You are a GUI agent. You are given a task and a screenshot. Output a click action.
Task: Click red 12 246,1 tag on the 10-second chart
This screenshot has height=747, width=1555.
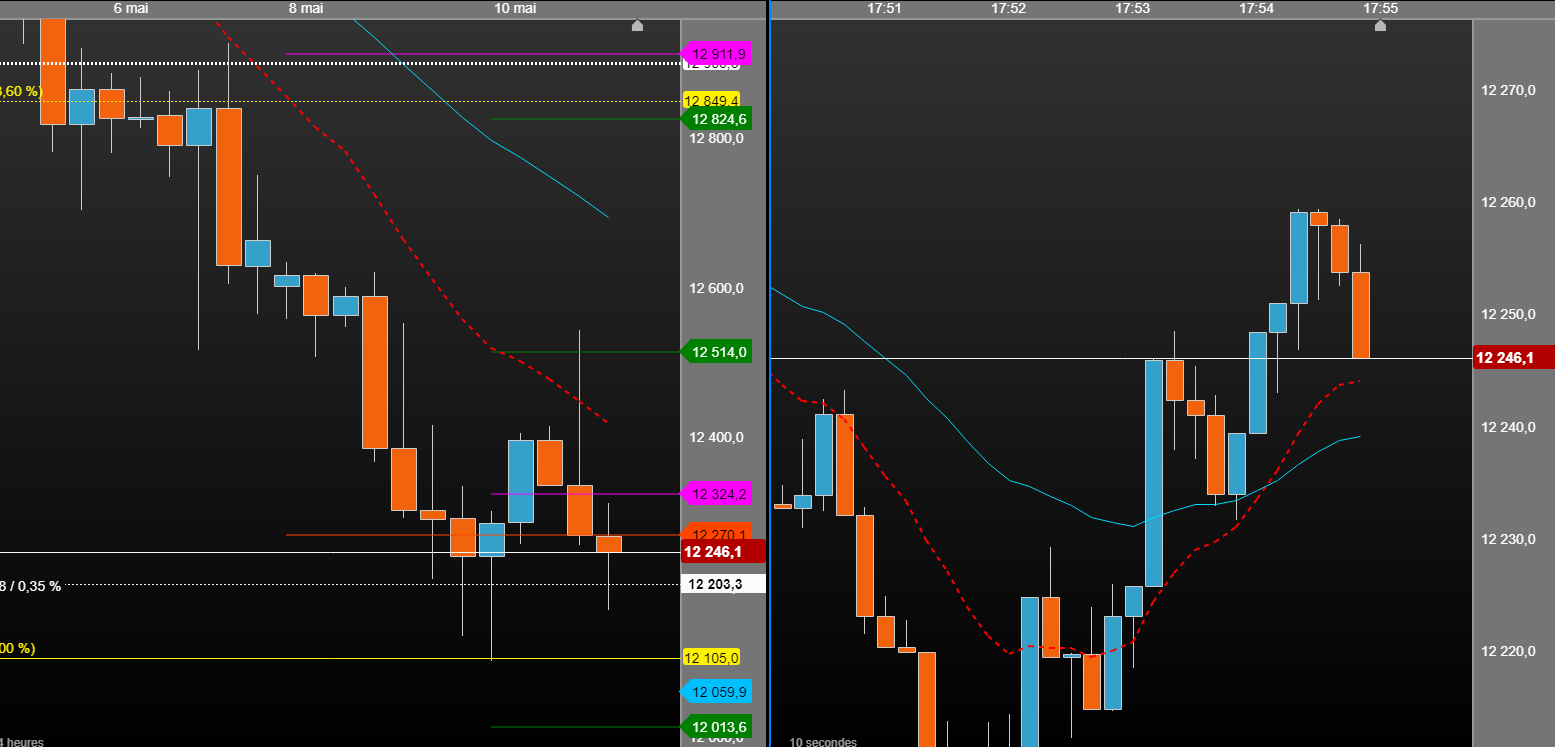click(x=1514, y=357)
